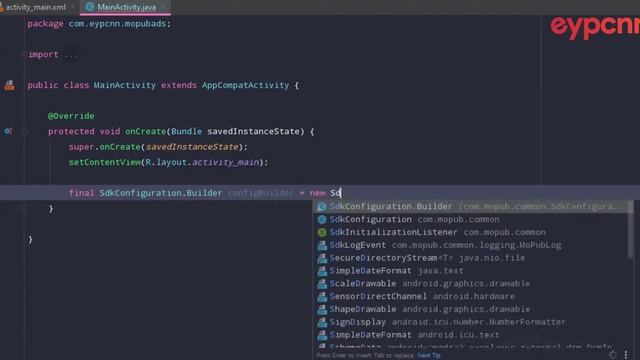Click the related XML file gutter icon

coord(9,85)
